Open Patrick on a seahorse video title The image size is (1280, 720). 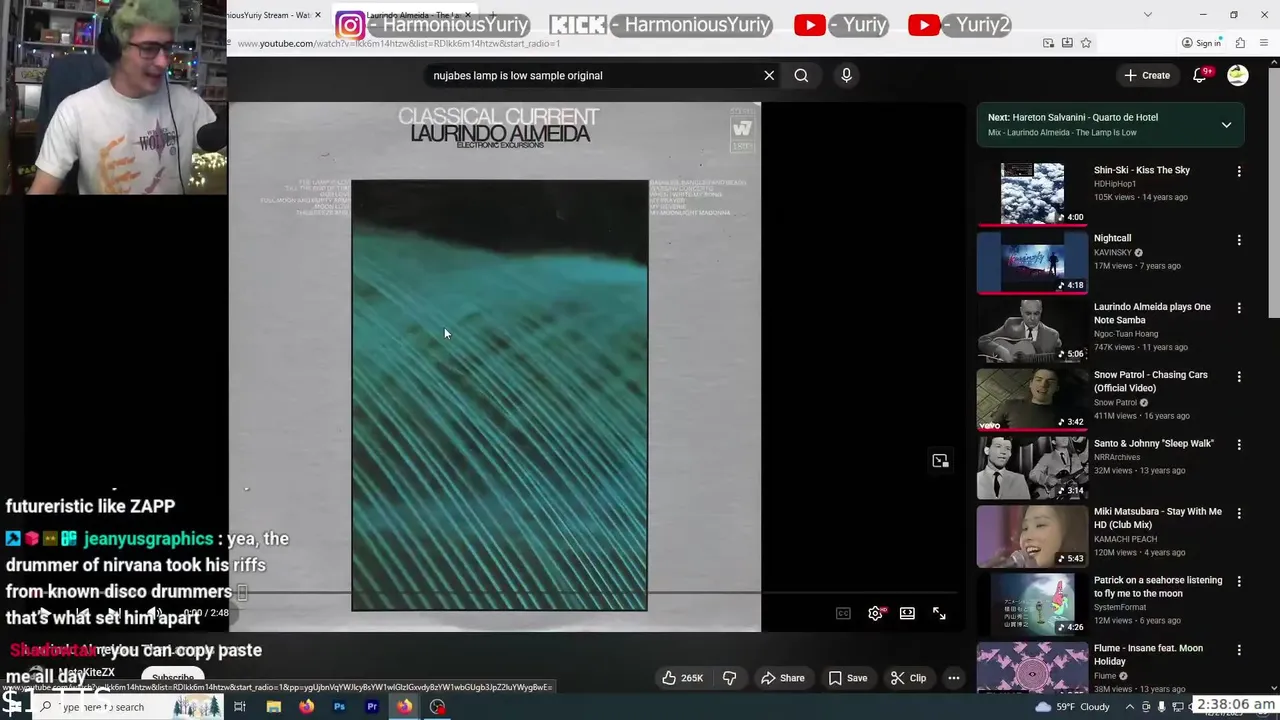pos(1158,586)
